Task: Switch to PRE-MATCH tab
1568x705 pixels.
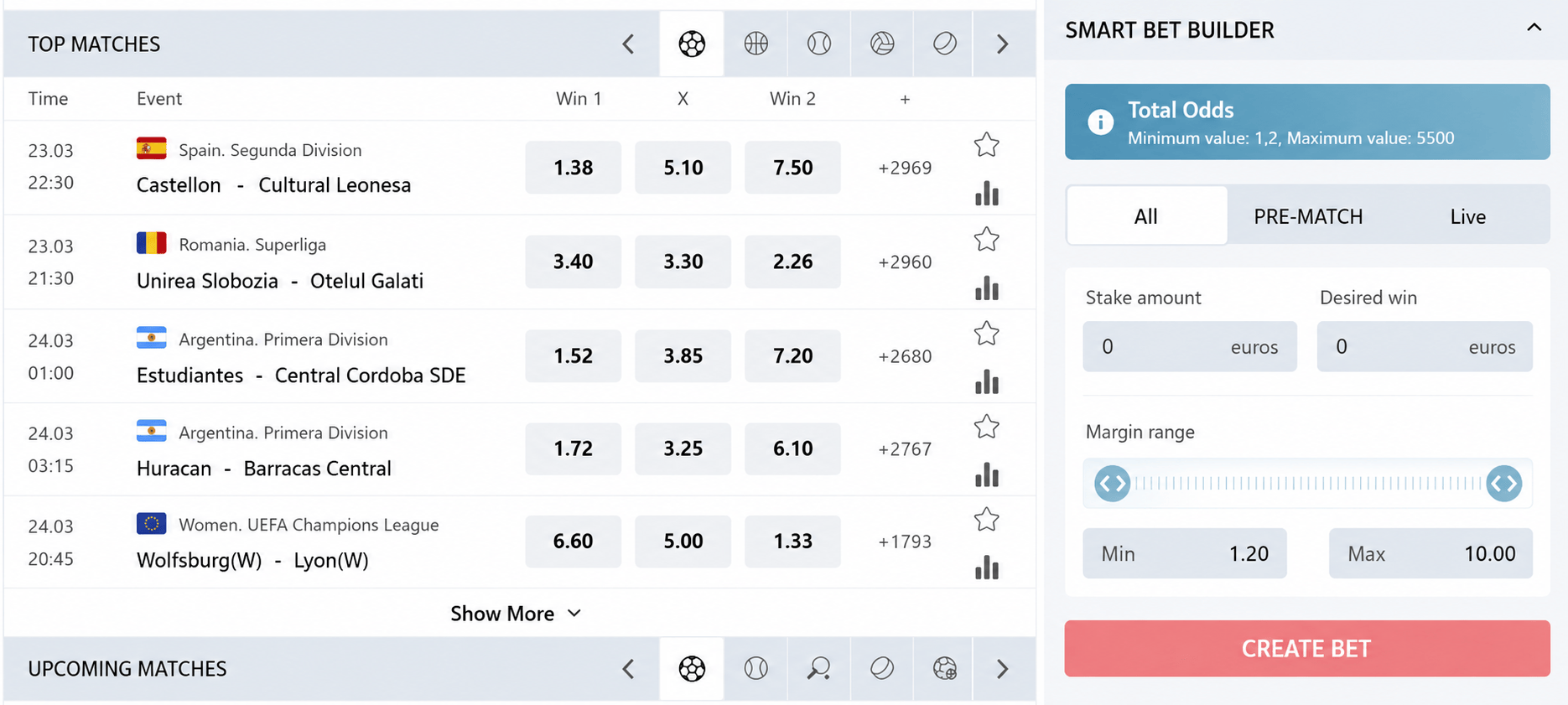Action: click(1308, 216)
